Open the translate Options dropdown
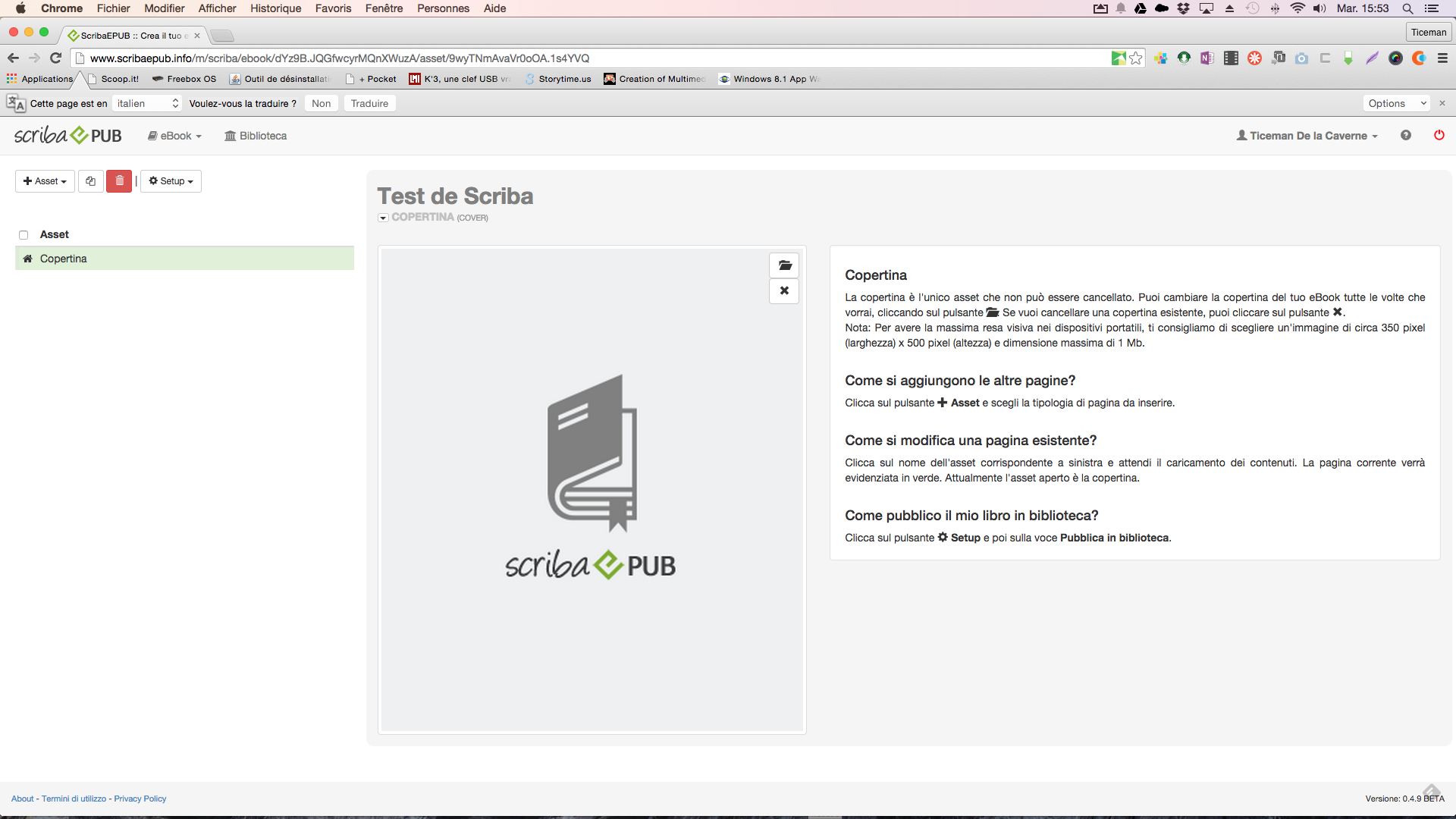 click(1397, 103)
